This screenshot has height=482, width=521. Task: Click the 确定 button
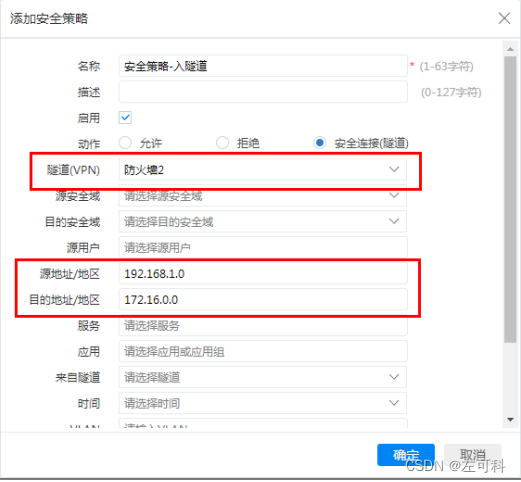pos(406,455)
